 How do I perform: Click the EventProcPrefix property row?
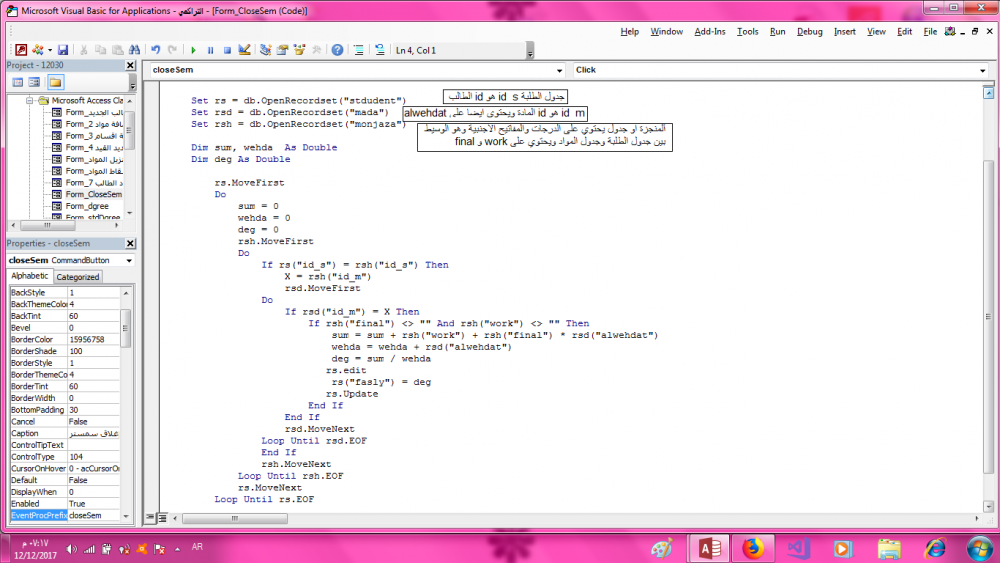[65, 515]
